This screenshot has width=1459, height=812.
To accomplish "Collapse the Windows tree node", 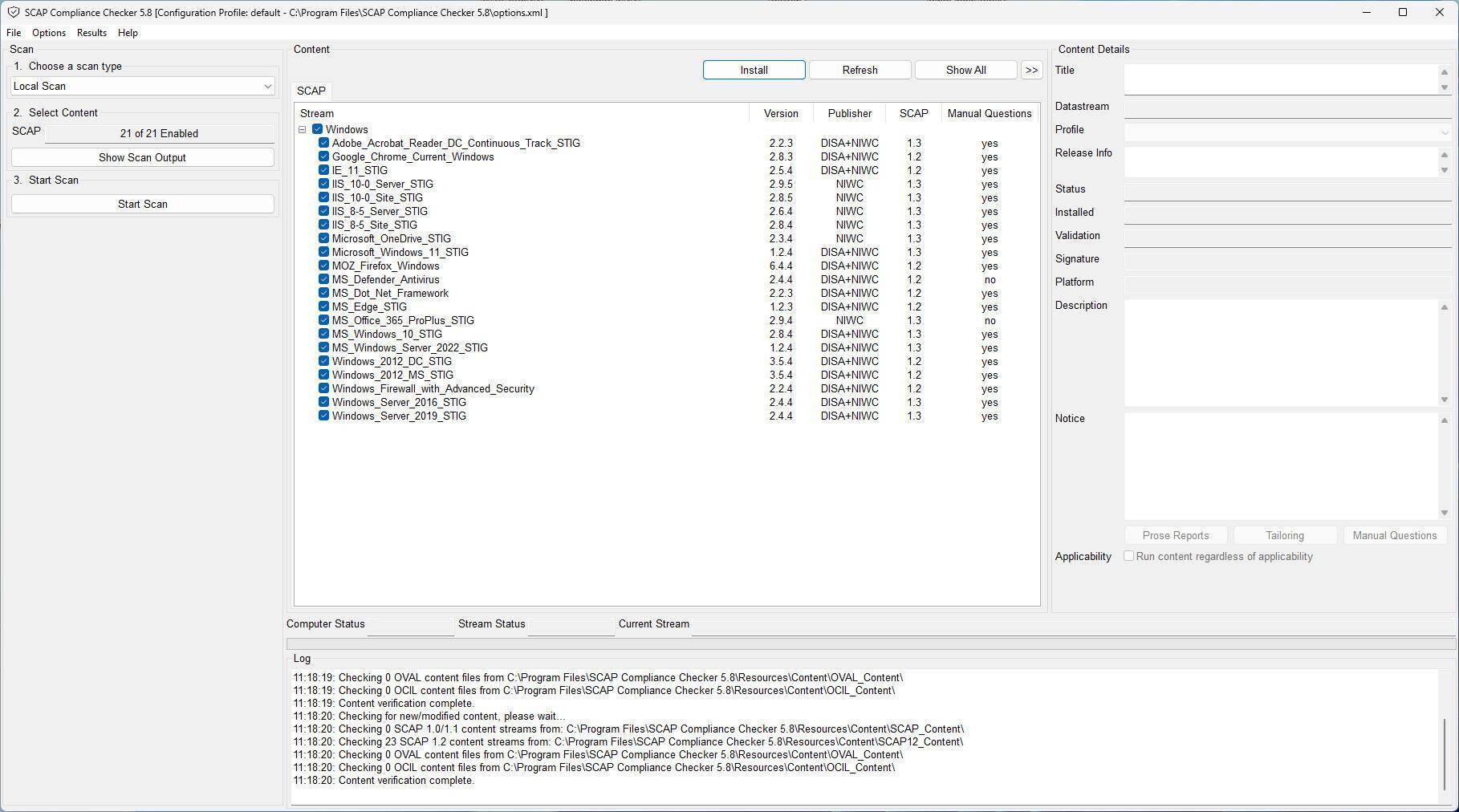I will 303,129.
